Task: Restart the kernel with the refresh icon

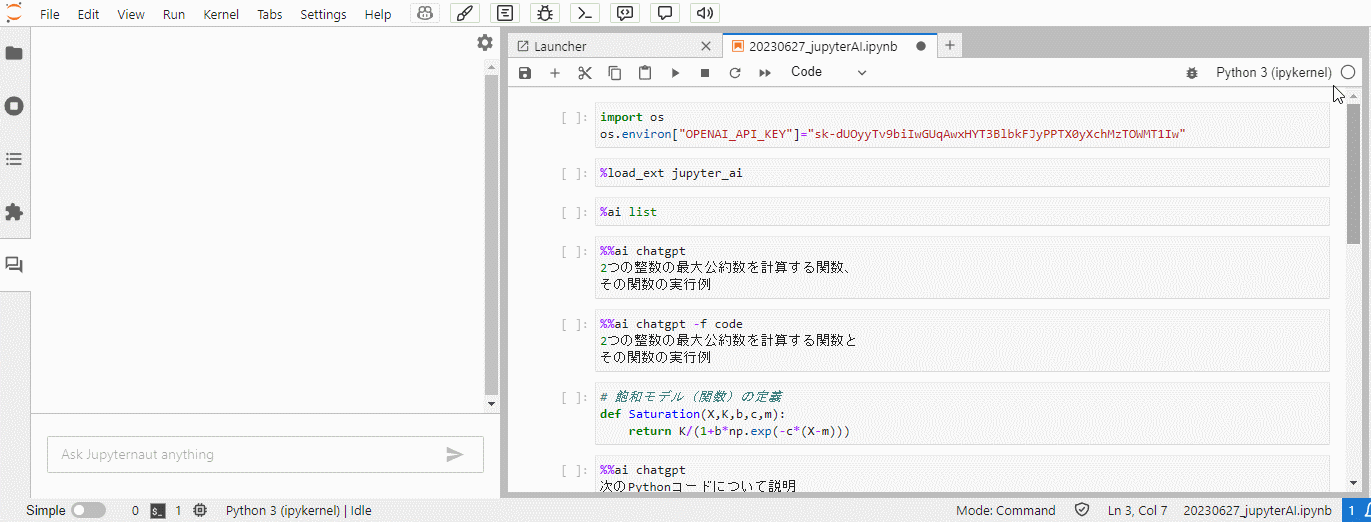Action: click(x=735, y=73)
